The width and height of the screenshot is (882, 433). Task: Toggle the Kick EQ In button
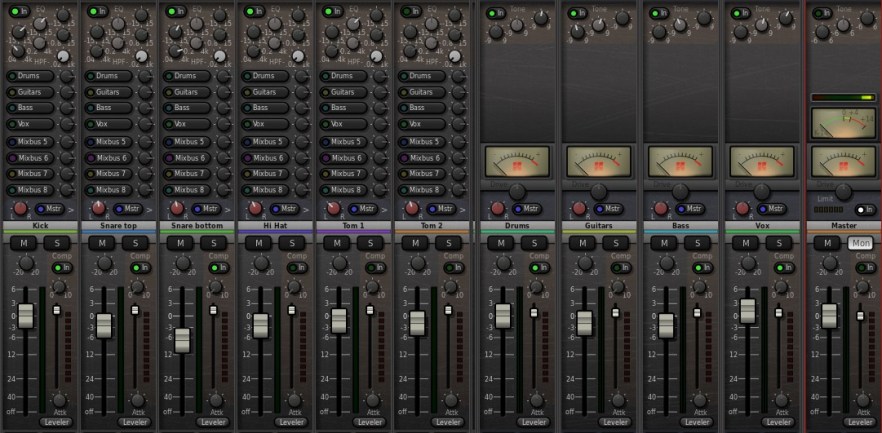tap(17, 11)
